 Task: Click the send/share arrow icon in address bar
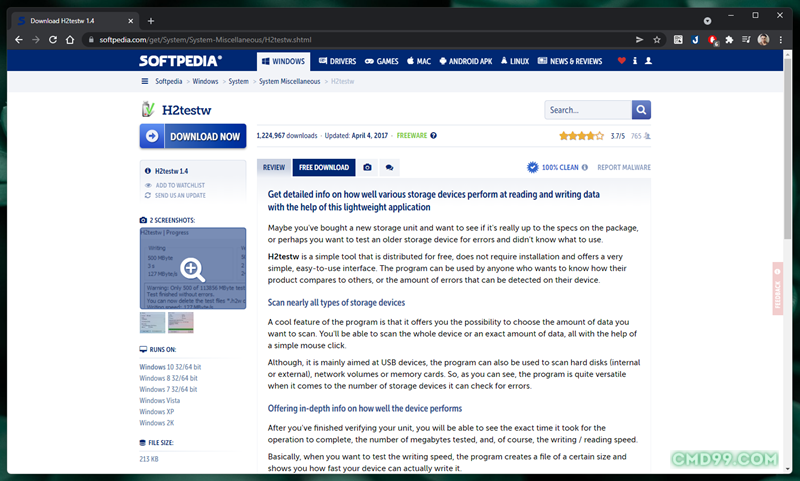tap(639, 40)
